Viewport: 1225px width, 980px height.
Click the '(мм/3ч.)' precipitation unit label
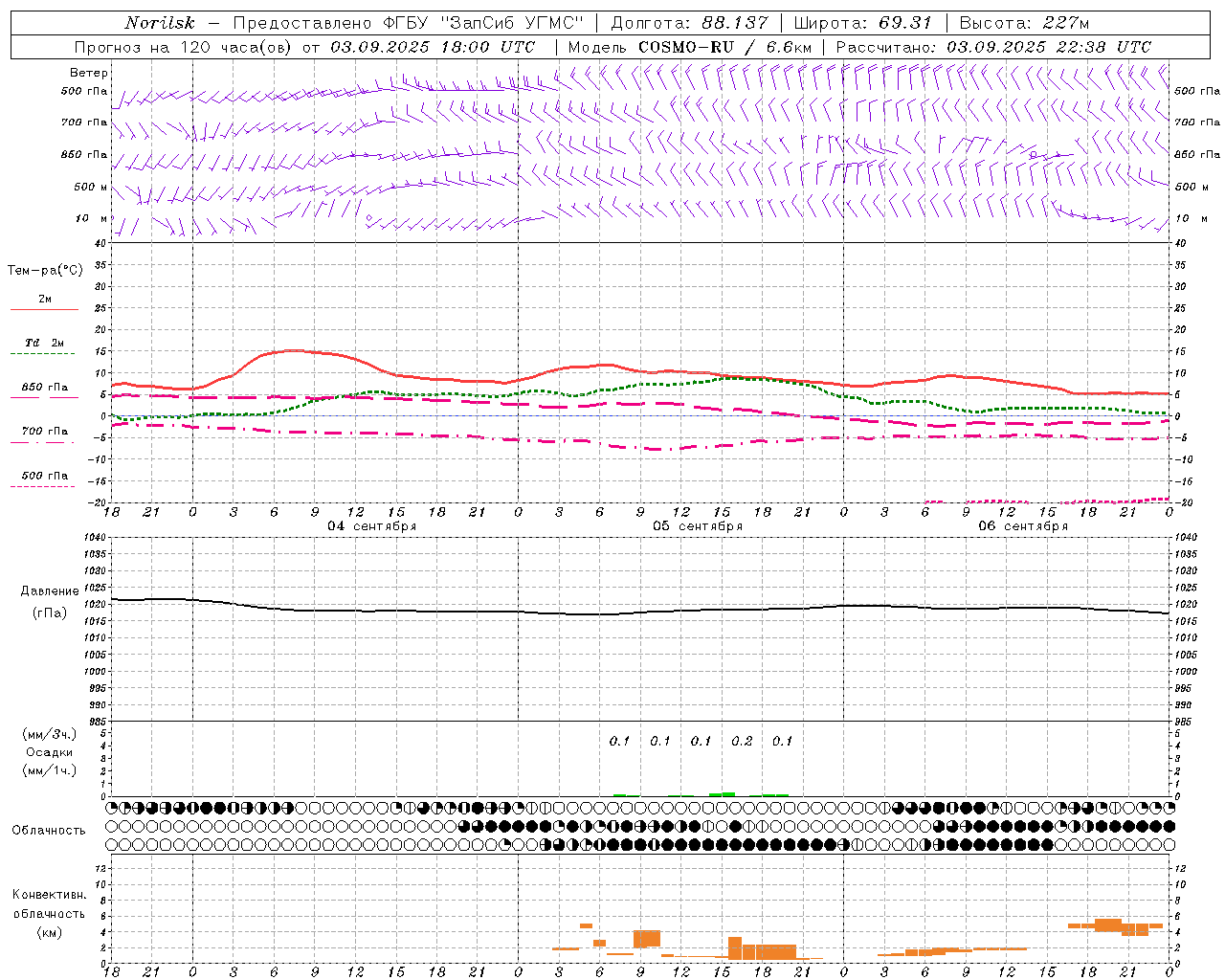pyautogui.click(x=50, y=734)
